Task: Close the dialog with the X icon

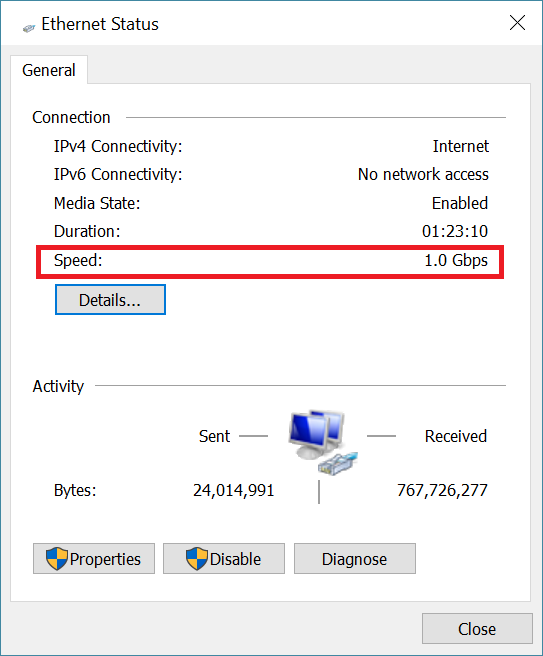Action: [517, 23]
